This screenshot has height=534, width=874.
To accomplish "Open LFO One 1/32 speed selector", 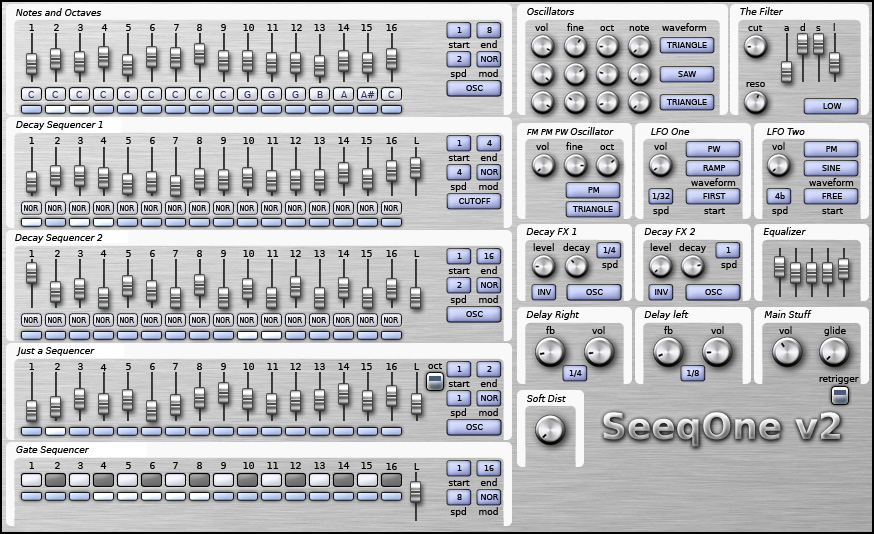I will tap(661, 196).
